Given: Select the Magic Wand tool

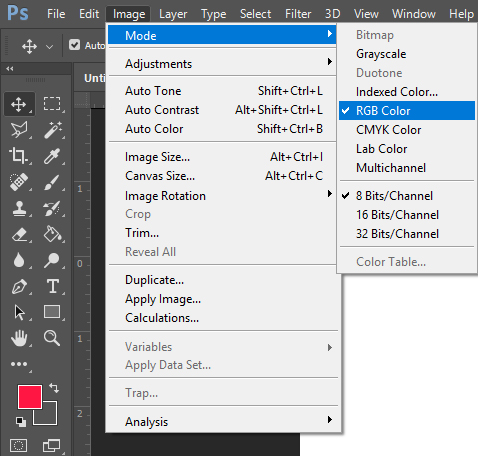Looking at the screenshot, I should click(x=52, y=130).
